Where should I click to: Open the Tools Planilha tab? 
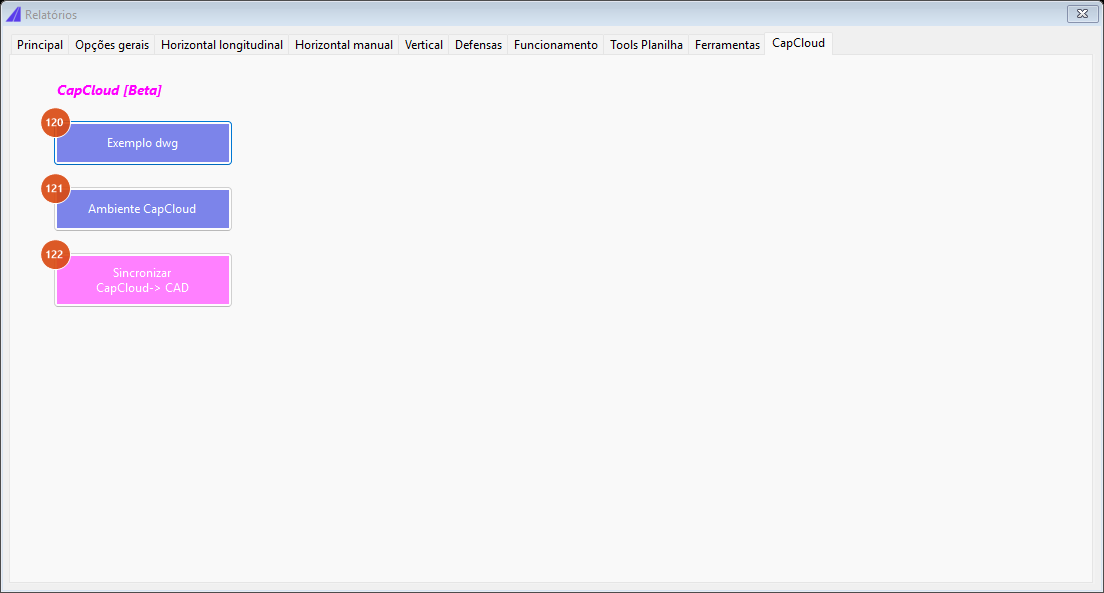coord(646,44)
